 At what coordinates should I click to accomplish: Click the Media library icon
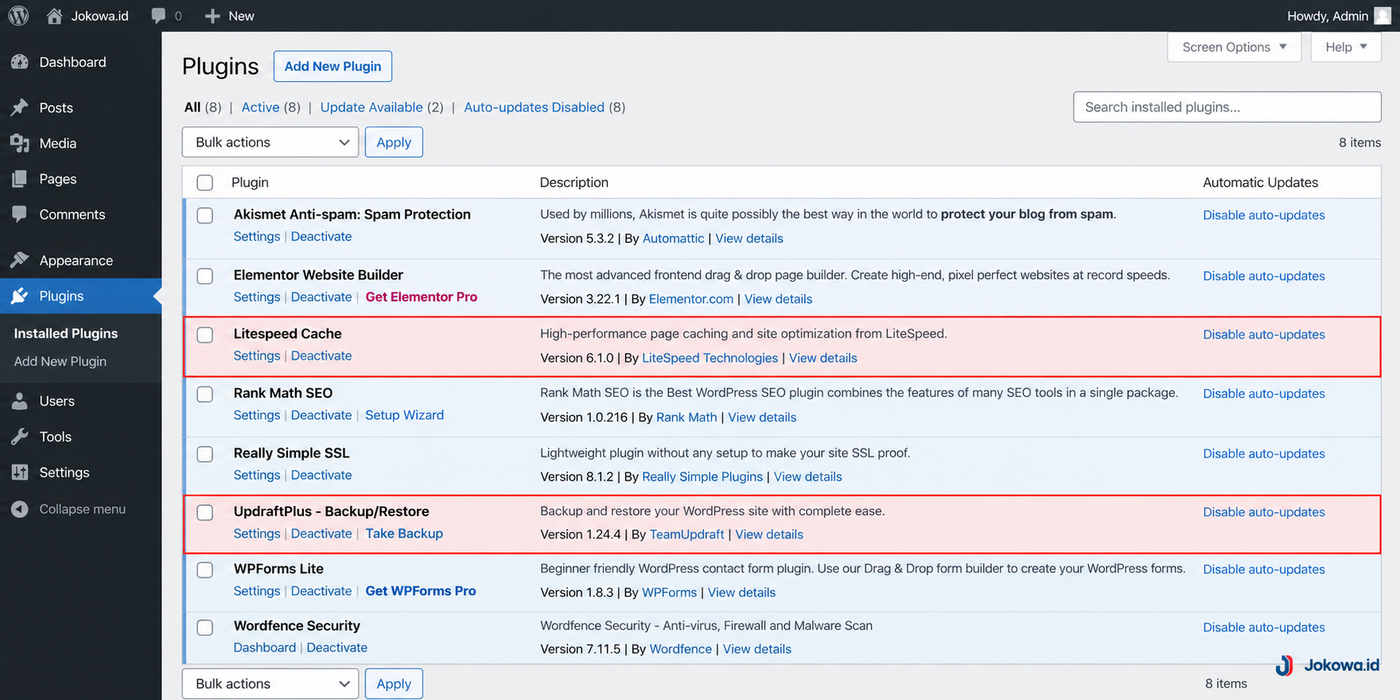tap(19, 143)
